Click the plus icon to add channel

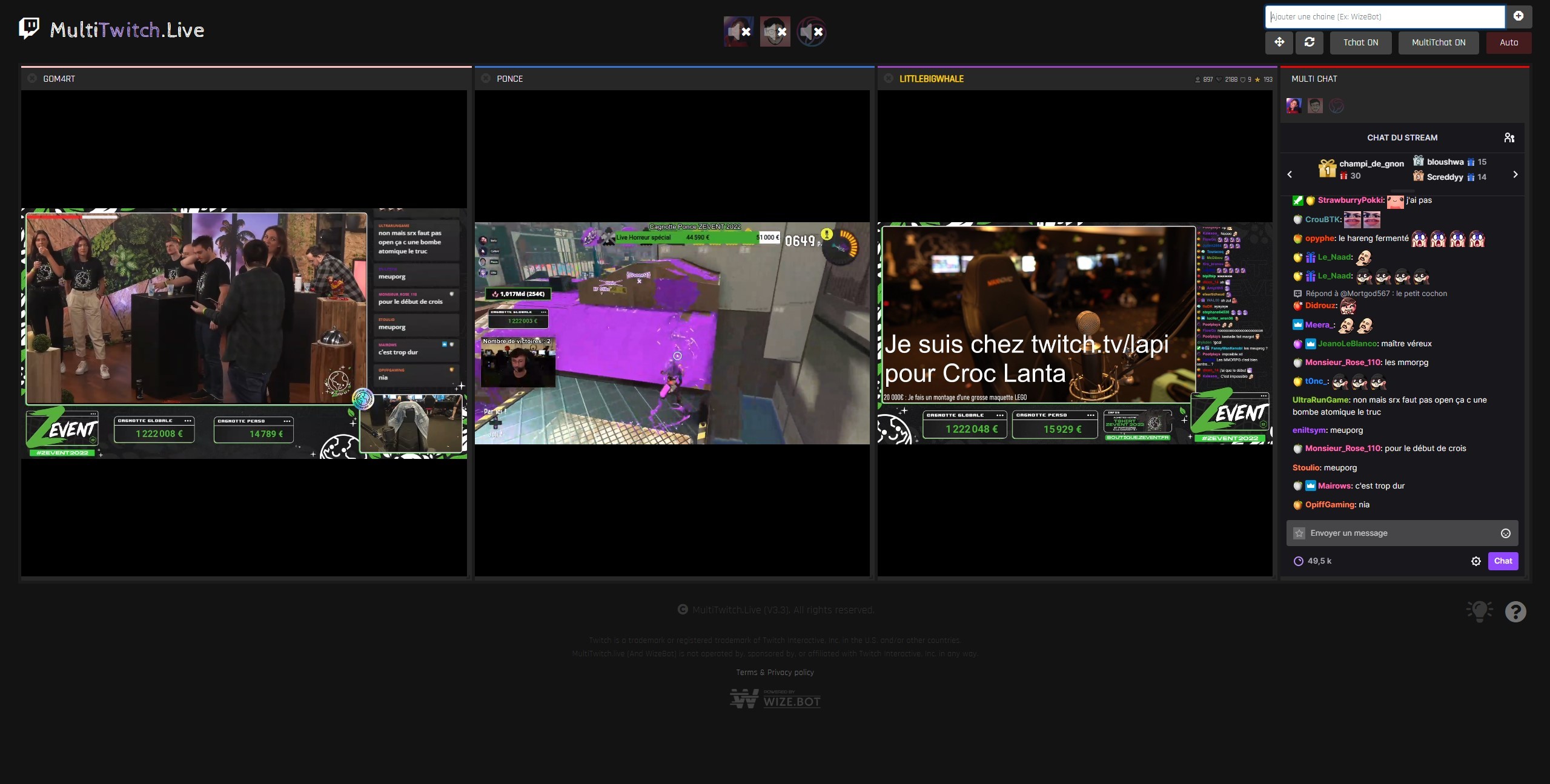[1519, 16]
